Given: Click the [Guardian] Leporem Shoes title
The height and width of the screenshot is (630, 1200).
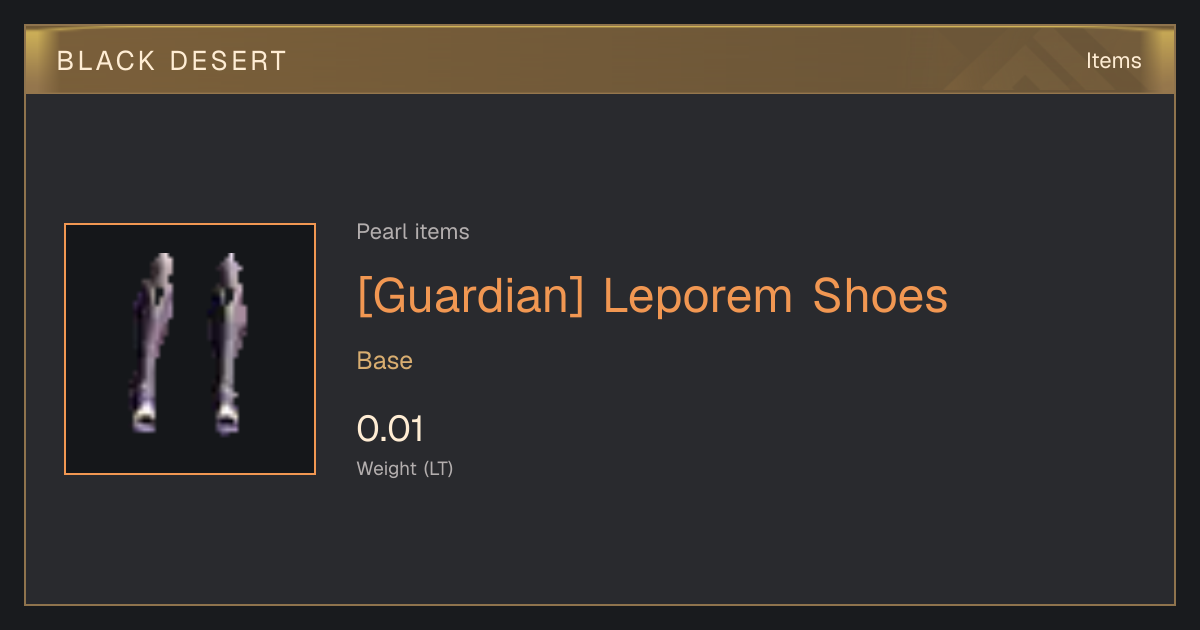Looking at the screenshot, I should 652,297.
